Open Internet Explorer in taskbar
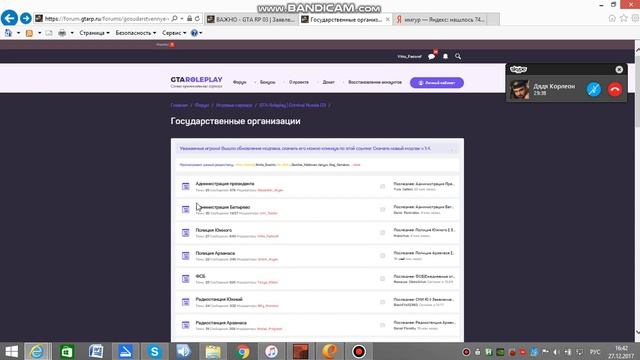Image resolution: width=640 pixels, height=360 pixels. click(37, 351)
